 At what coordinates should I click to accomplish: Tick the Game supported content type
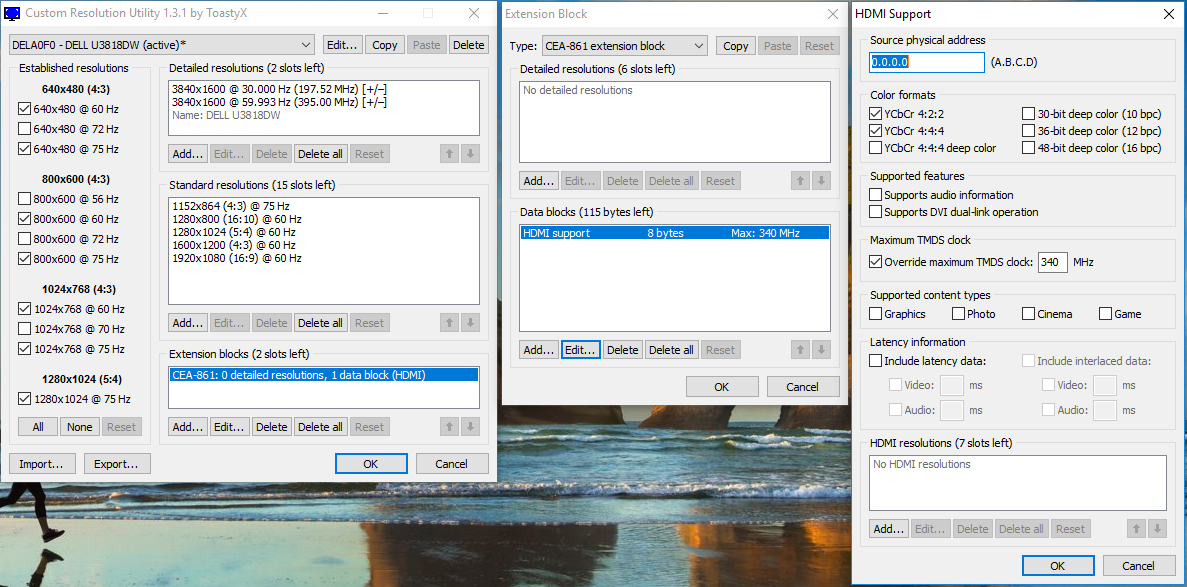coord(1105,314)
